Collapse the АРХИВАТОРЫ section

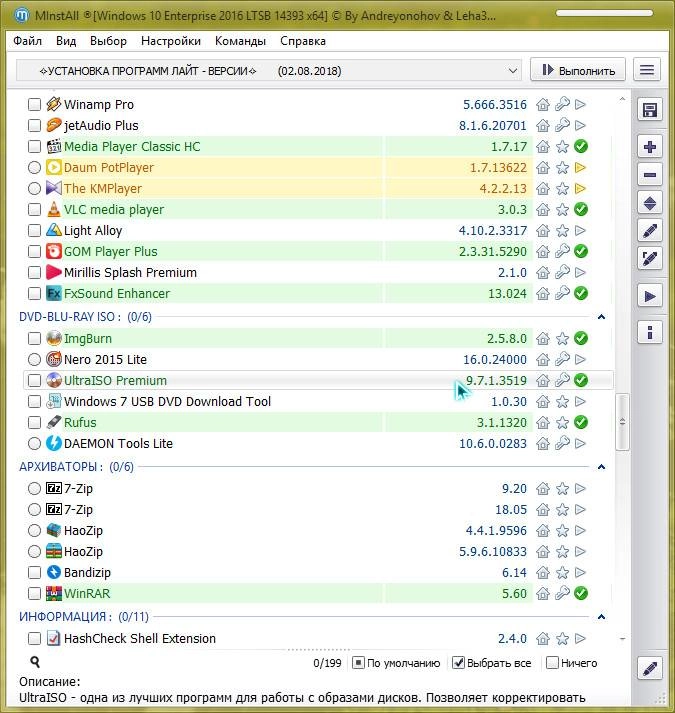tap(601, 467)
